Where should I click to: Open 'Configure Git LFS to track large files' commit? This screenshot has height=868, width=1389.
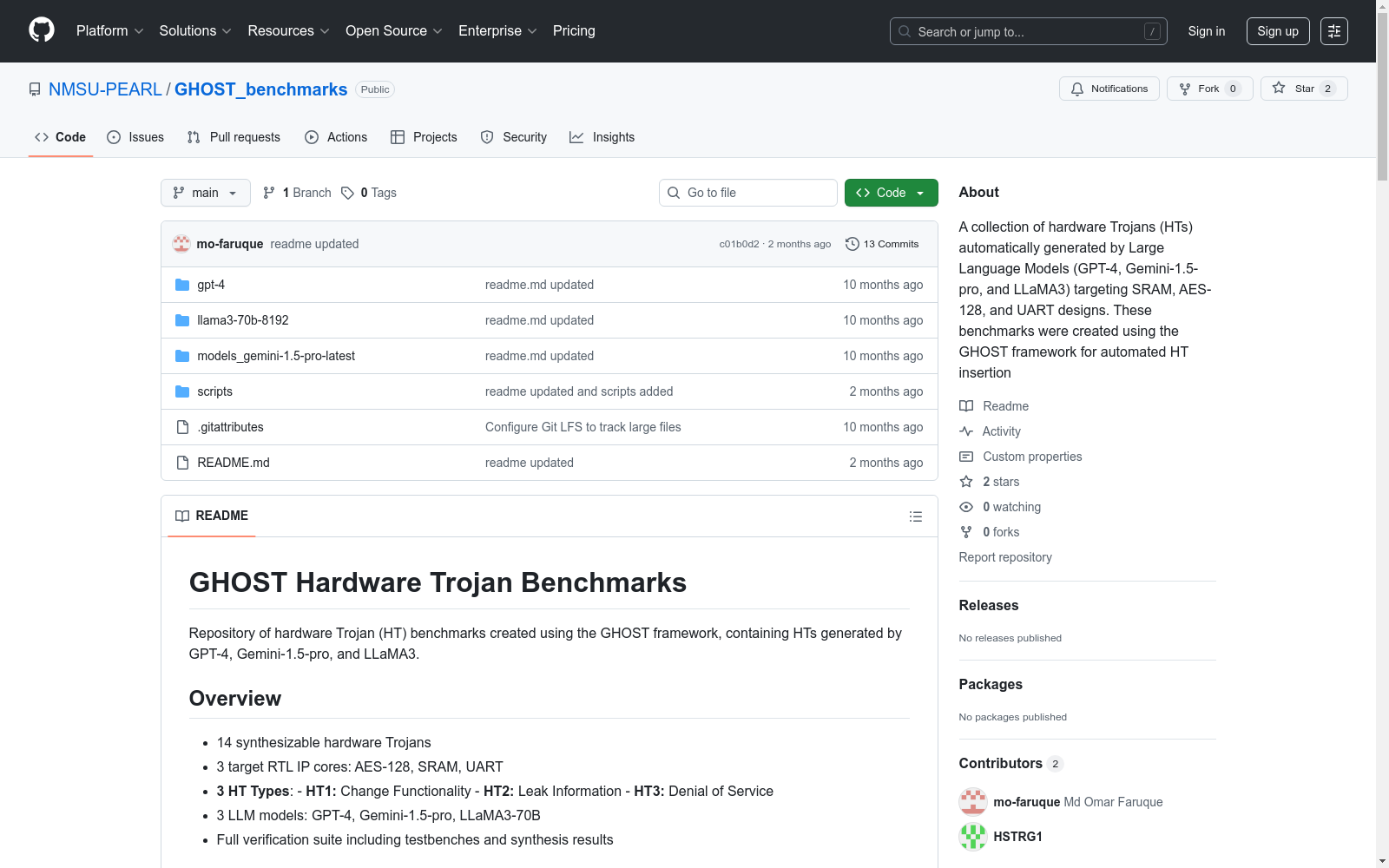pos(583,427)
